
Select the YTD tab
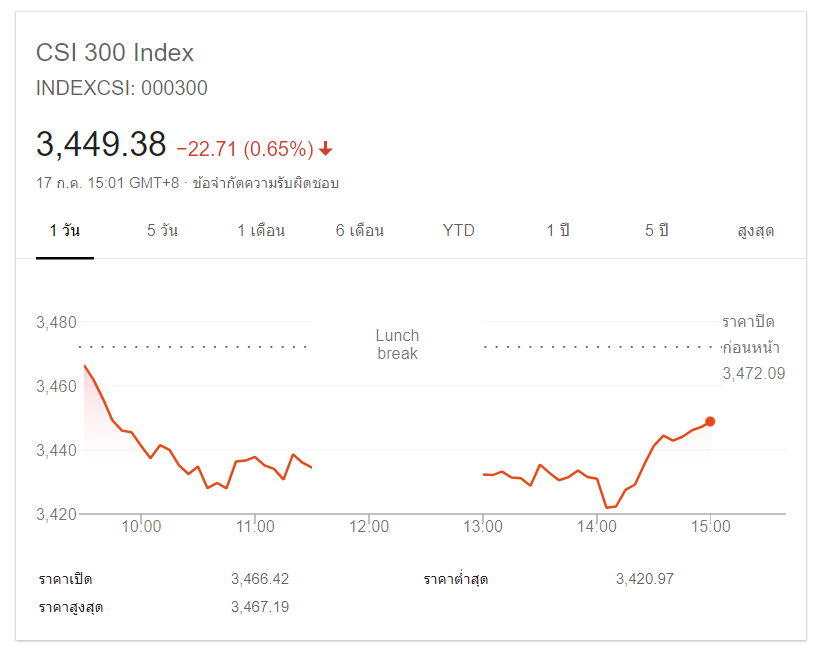459,231
